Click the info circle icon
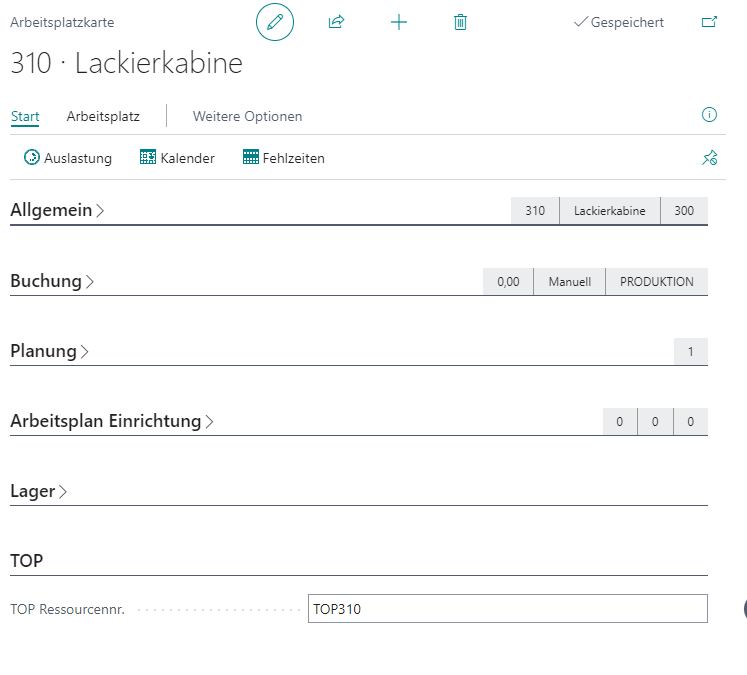Screen dimensions: 747x675 point(709,115)
